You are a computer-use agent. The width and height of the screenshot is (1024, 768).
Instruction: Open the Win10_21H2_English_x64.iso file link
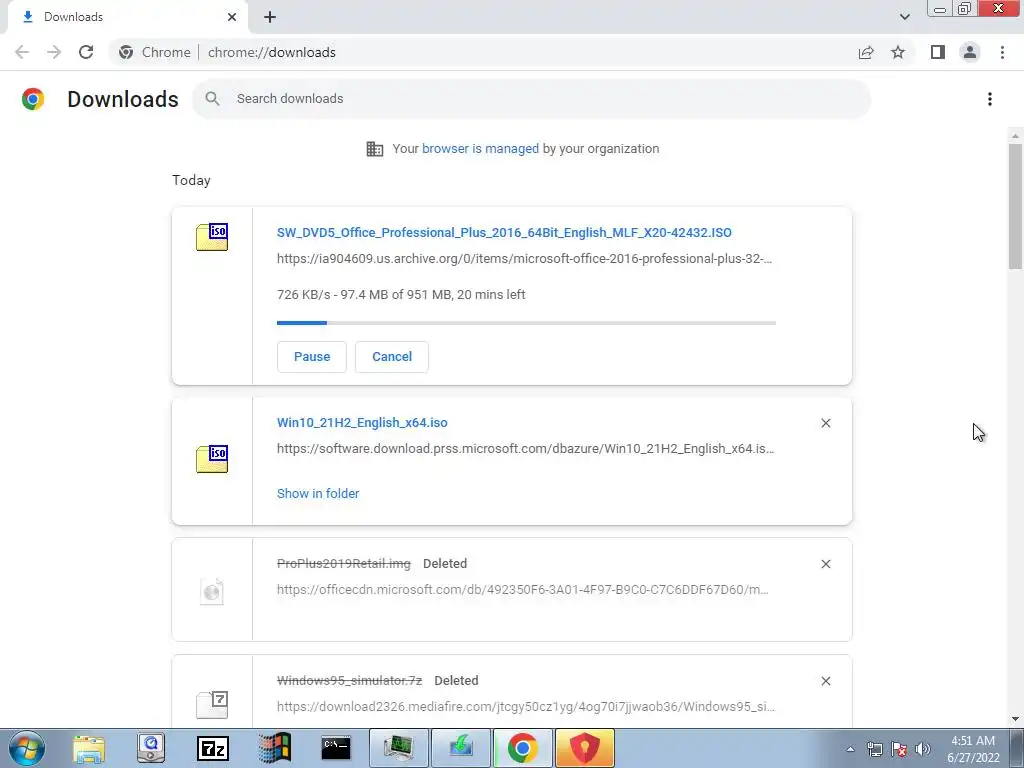[362, 423]
